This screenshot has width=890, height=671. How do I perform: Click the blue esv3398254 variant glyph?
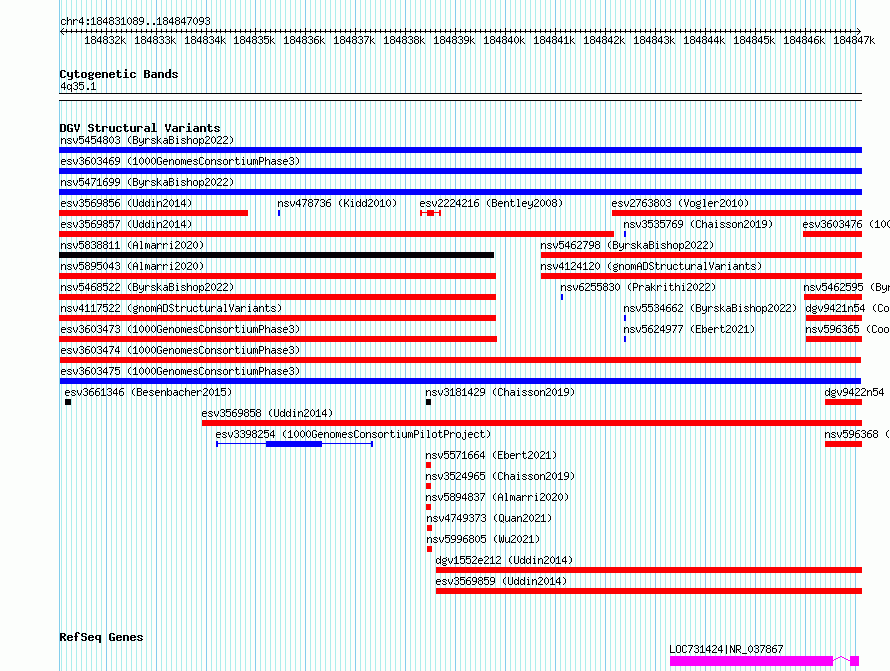pos(294,444)
